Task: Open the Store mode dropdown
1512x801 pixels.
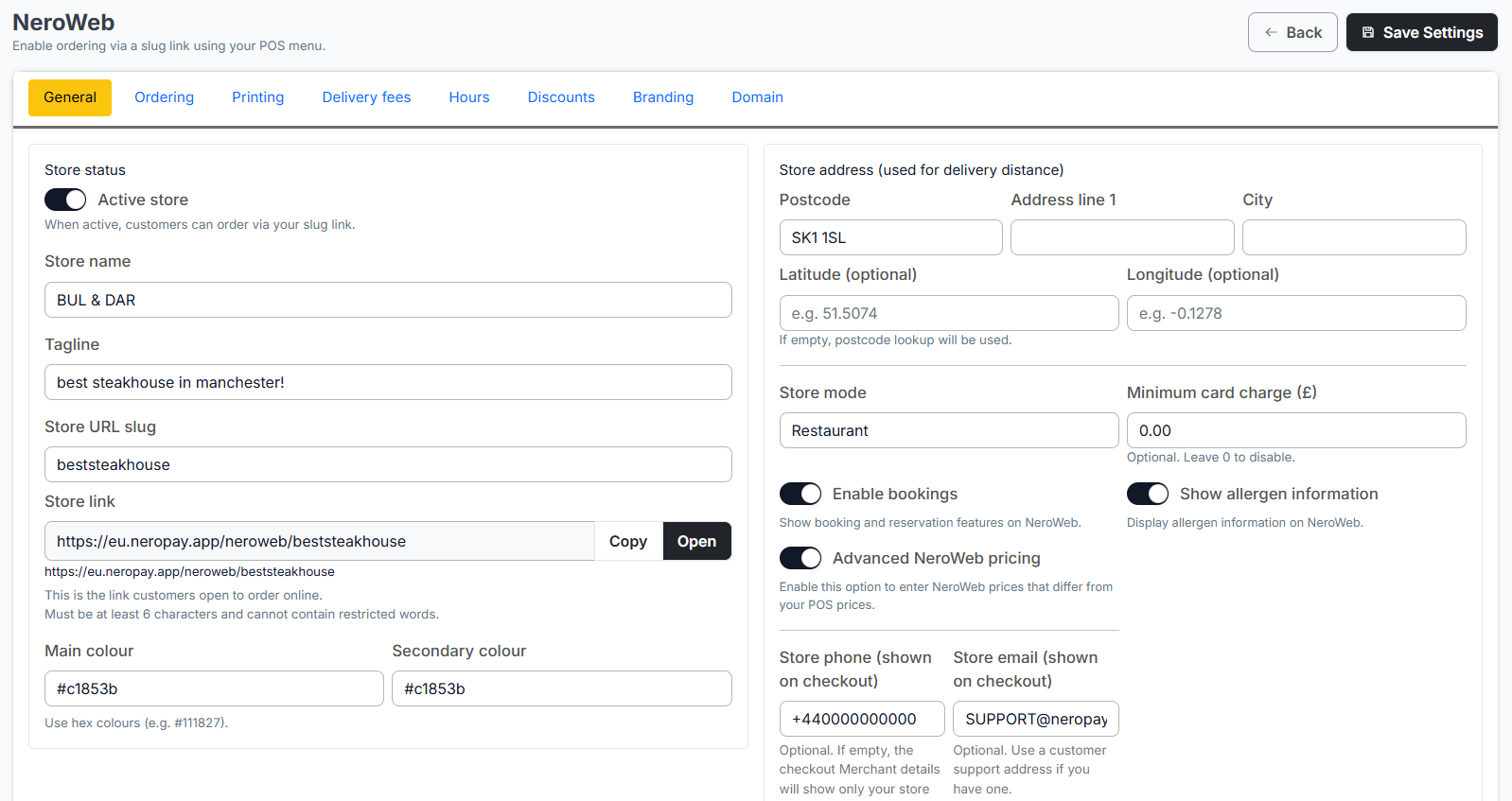Action: (x=948, y=430)
